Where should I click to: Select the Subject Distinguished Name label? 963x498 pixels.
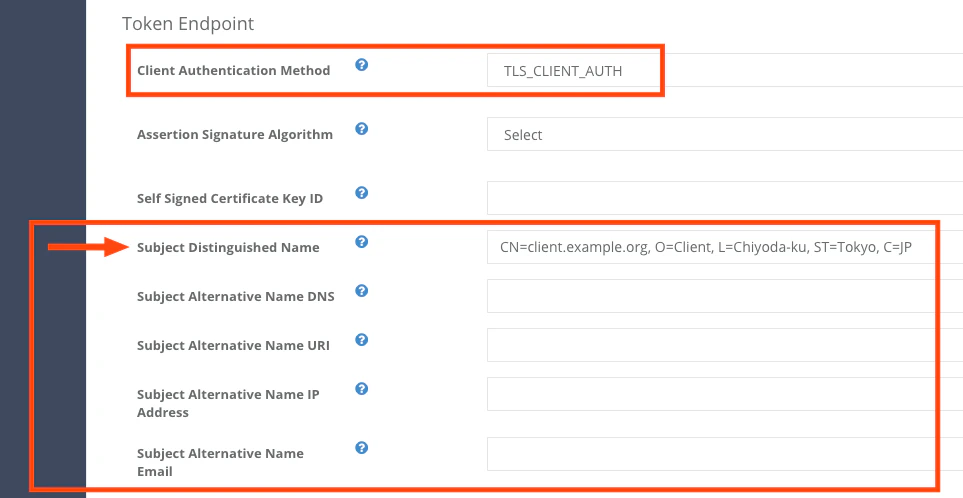click(x=228, y=247)
